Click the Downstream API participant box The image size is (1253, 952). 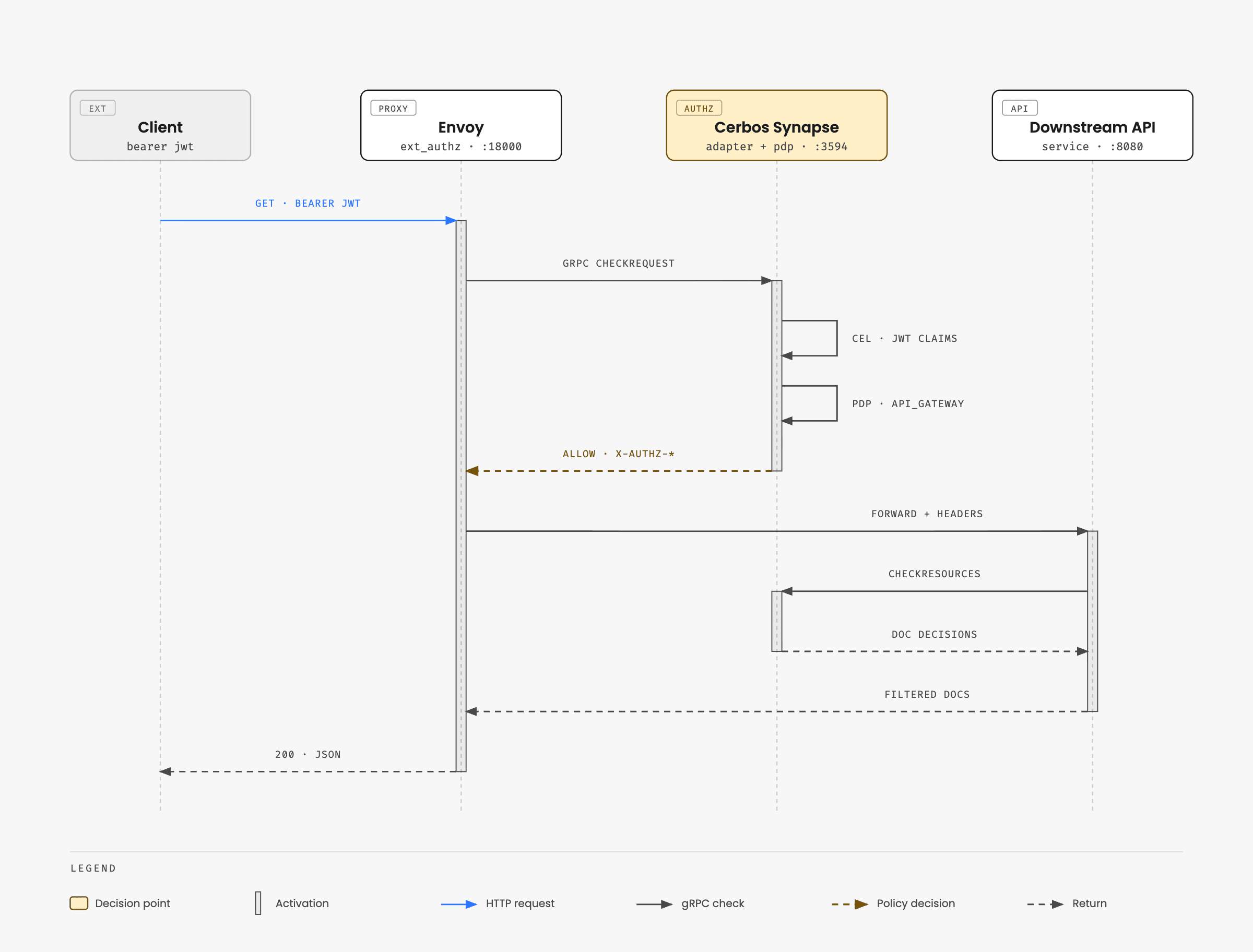click(1092, 125)
